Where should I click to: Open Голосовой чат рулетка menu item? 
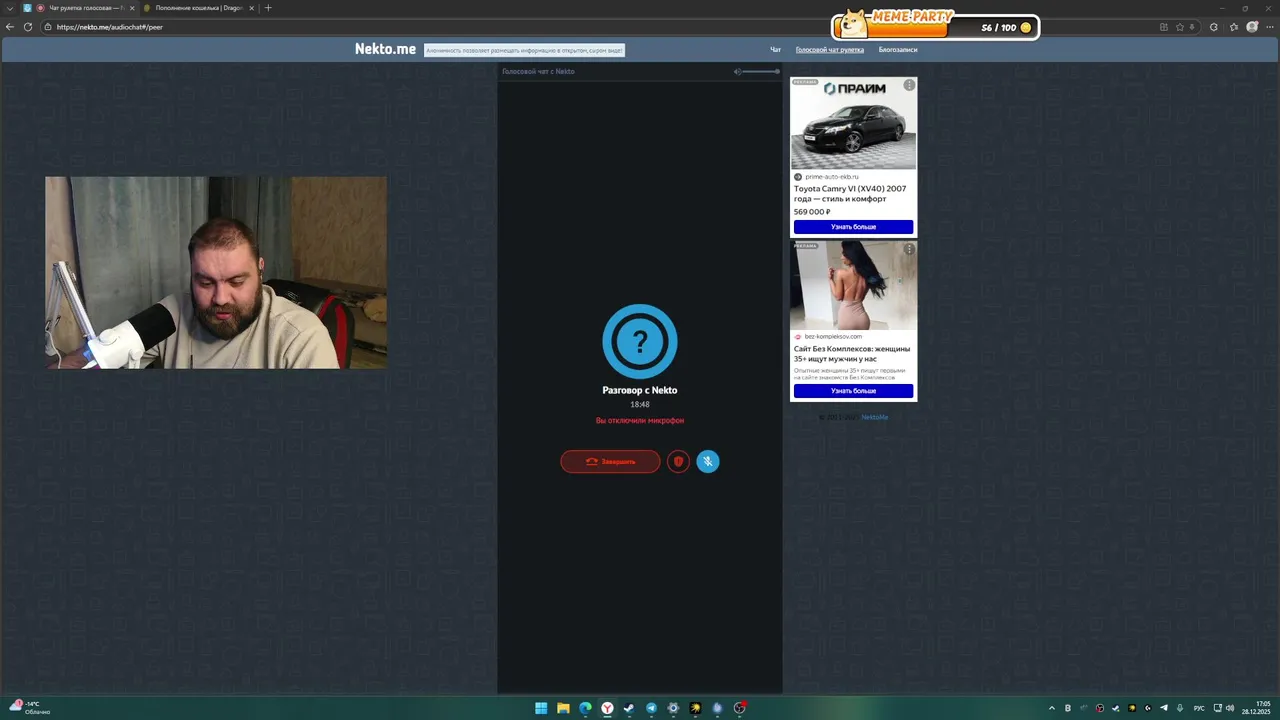point(830,49)
